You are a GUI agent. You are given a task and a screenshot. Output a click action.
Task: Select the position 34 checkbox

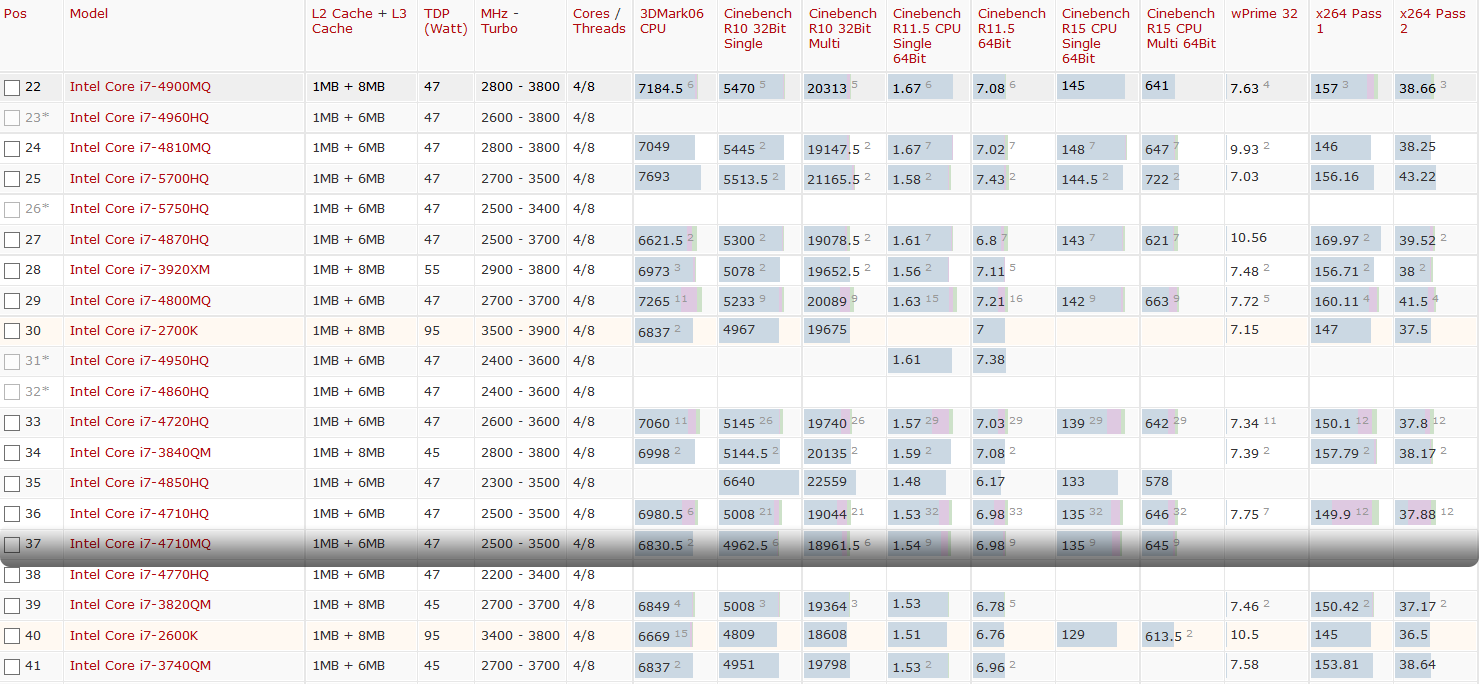click(12, 454)
